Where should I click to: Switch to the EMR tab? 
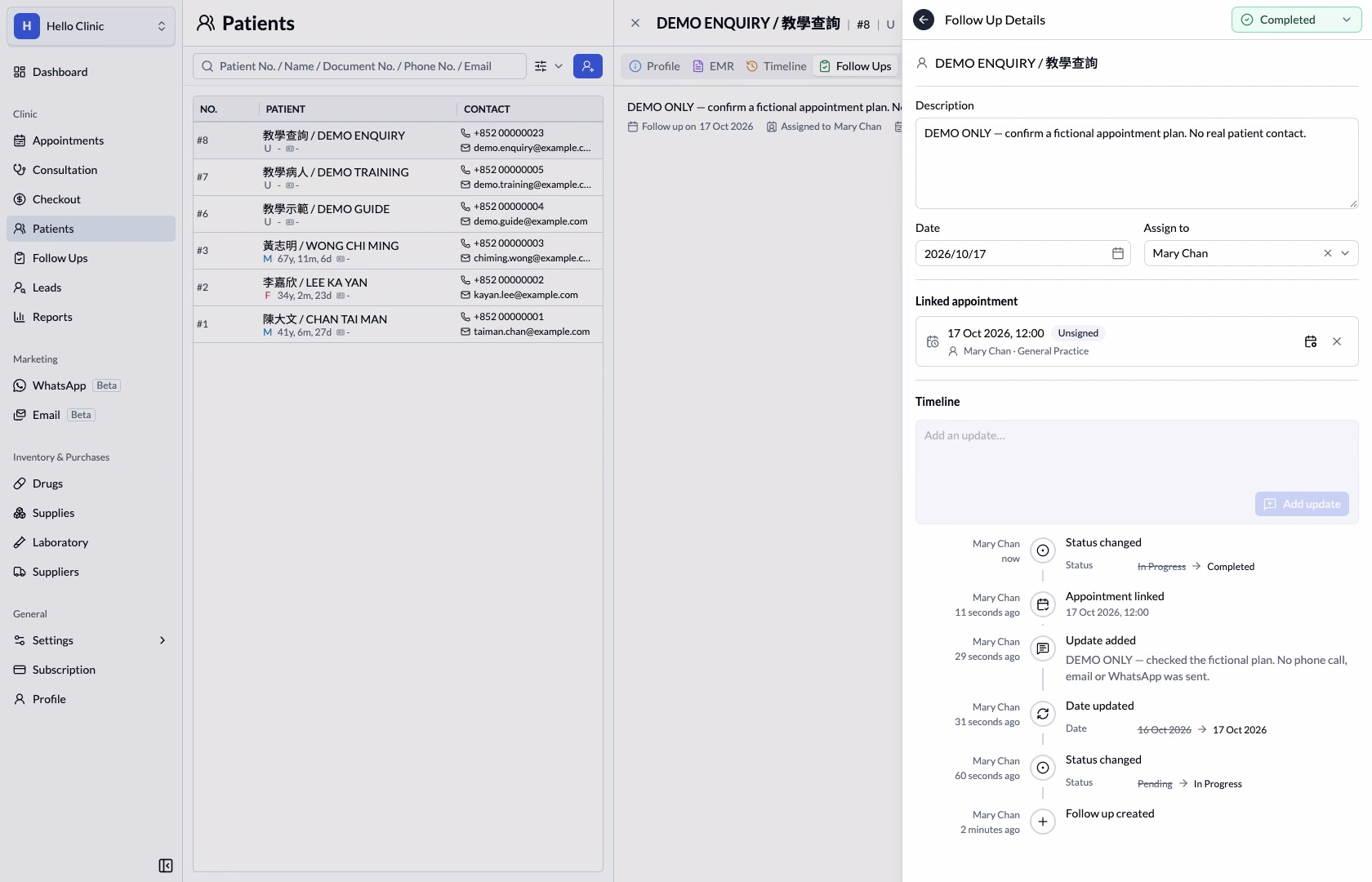(x=713, y=66)
